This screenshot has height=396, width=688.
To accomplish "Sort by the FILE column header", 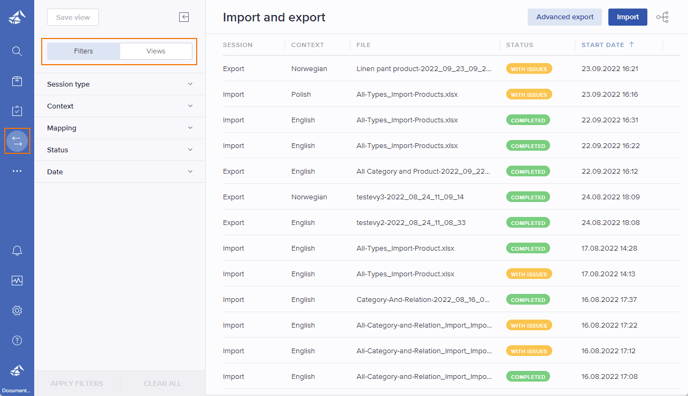I will (363, 45).
